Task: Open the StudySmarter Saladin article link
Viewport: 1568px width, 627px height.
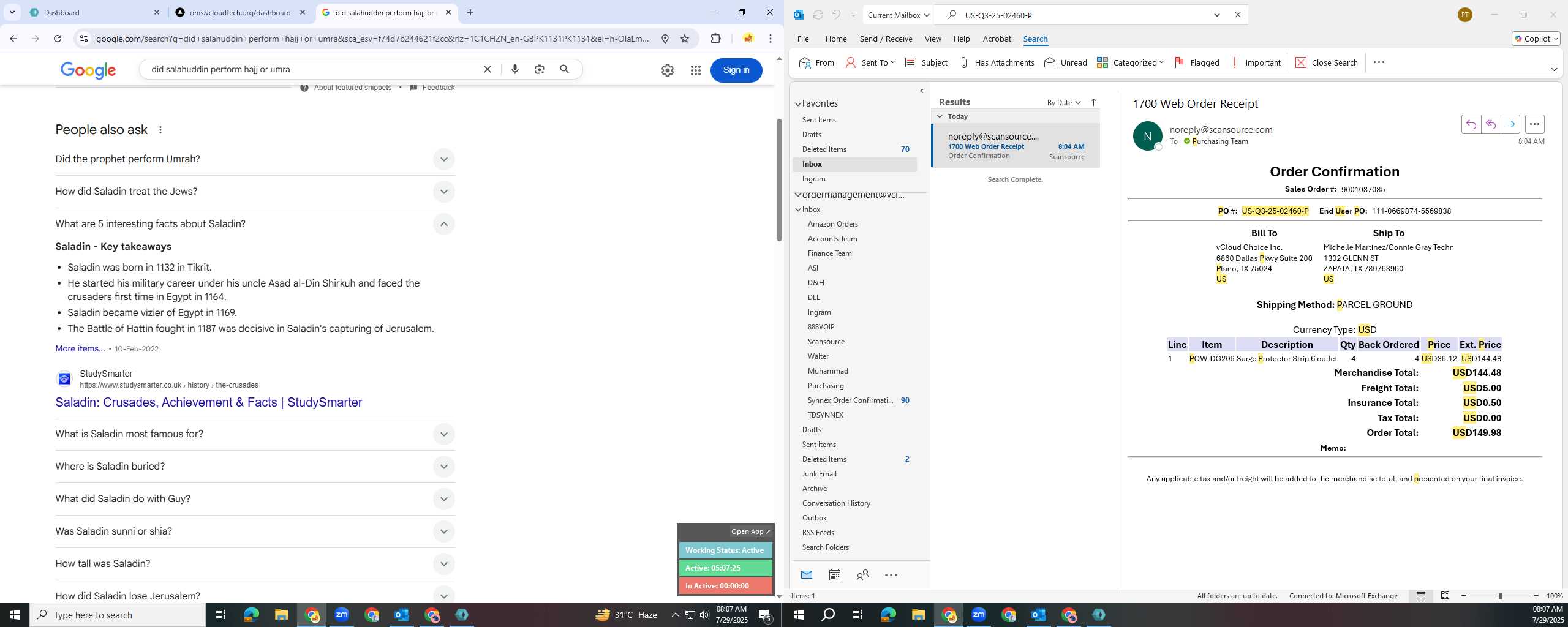Action: [208, 402]
